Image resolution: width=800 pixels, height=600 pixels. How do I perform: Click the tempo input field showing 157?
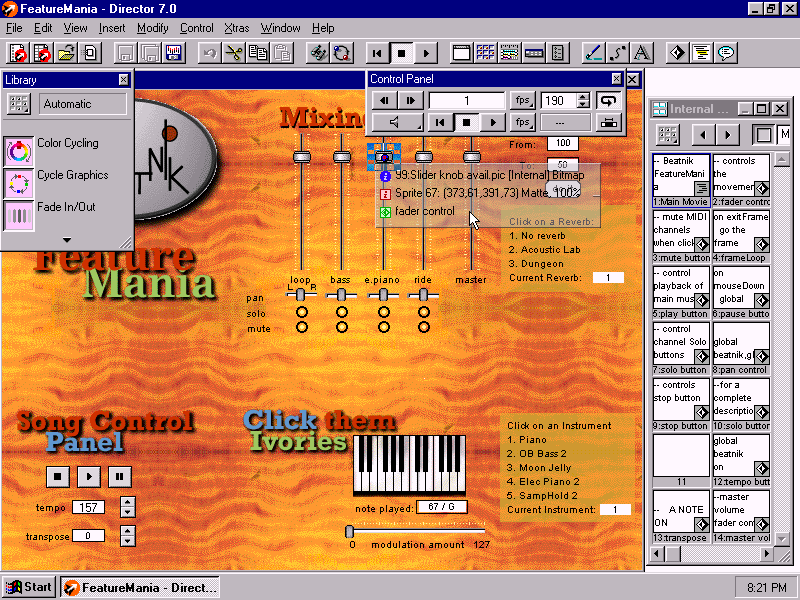coord(89,507)
